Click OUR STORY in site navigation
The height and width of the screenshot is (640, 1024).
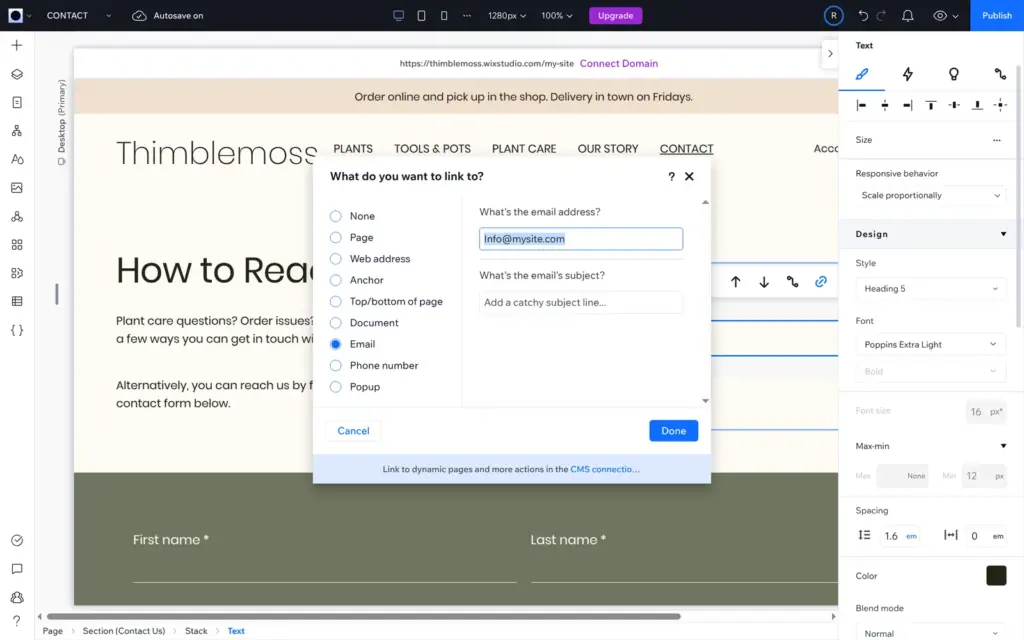[607, 149]
